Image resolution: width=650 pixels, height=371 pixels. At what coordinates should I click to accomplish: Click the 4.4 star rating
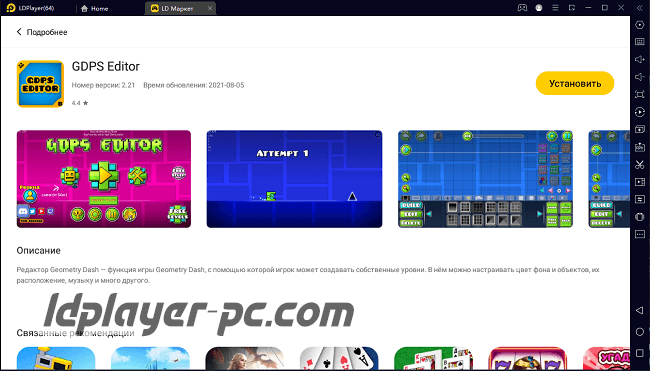click(80, 103)
